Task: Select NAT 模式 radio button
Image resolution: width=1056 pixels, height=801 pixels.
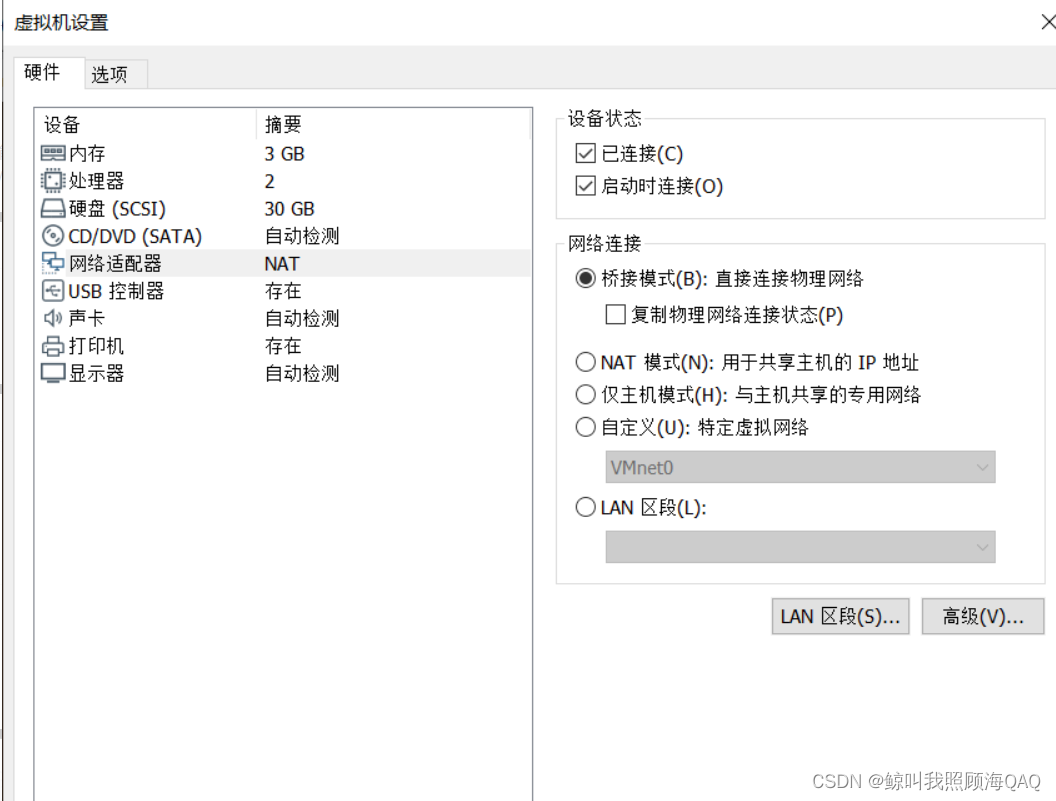Action: [x=586, y=362]
